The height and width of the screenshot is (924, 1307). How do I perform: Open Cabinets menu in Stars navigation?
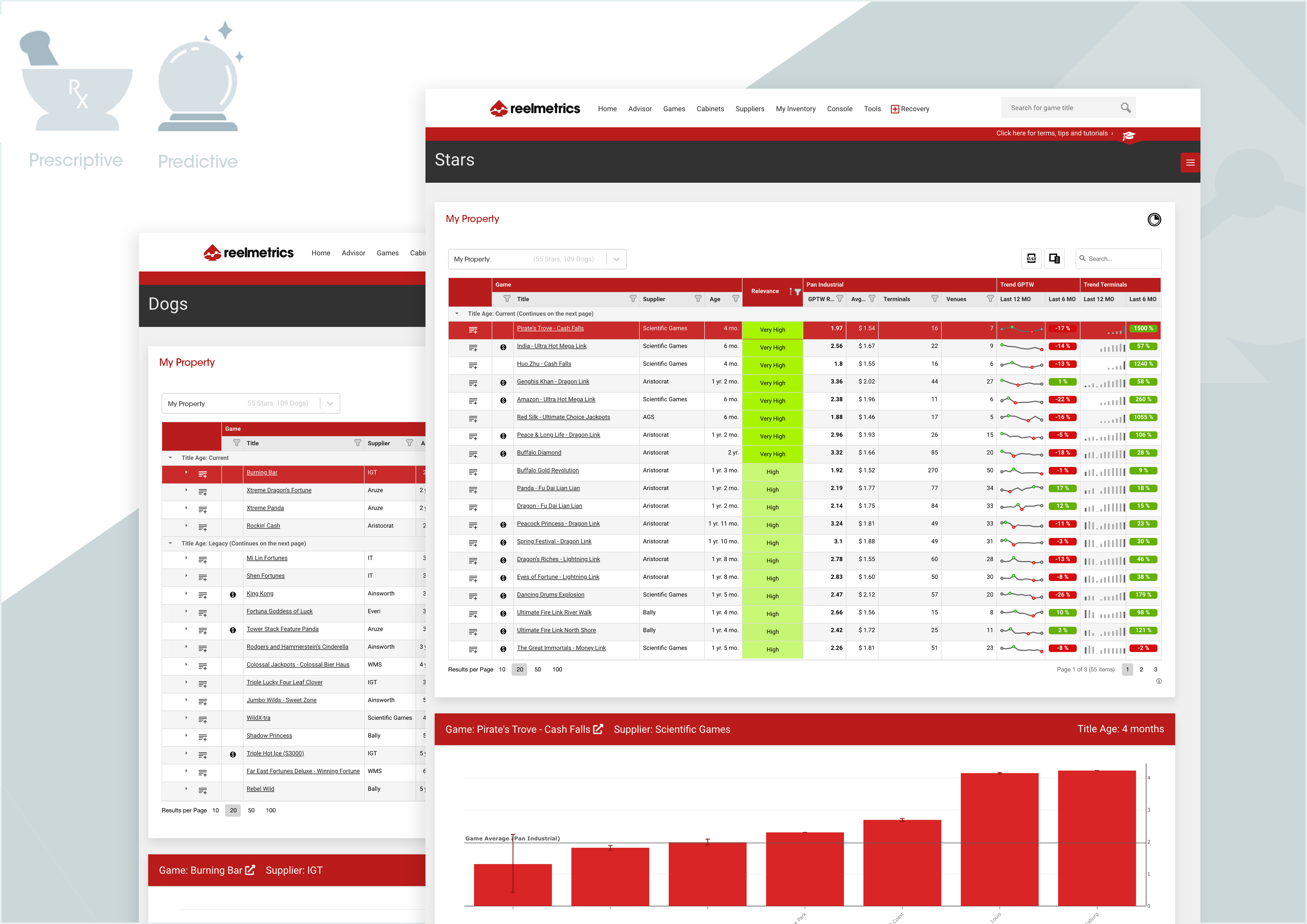coord(710,109)
